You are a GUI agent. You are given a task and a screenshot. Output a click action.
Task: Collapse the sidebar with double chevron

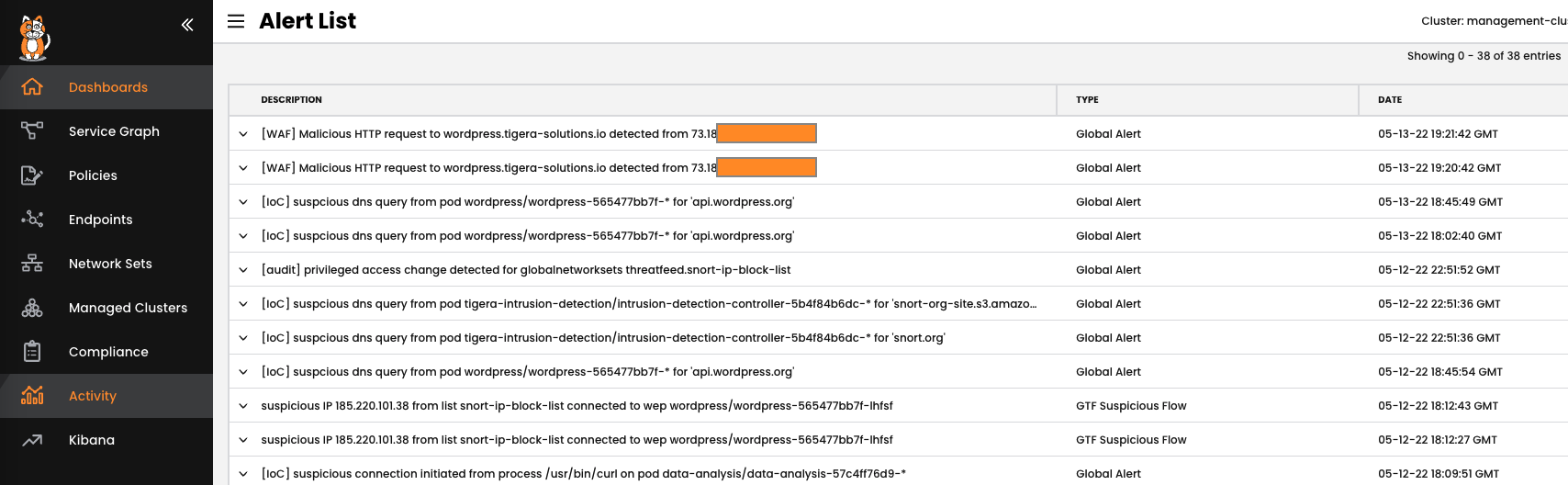tap(187, 25)
